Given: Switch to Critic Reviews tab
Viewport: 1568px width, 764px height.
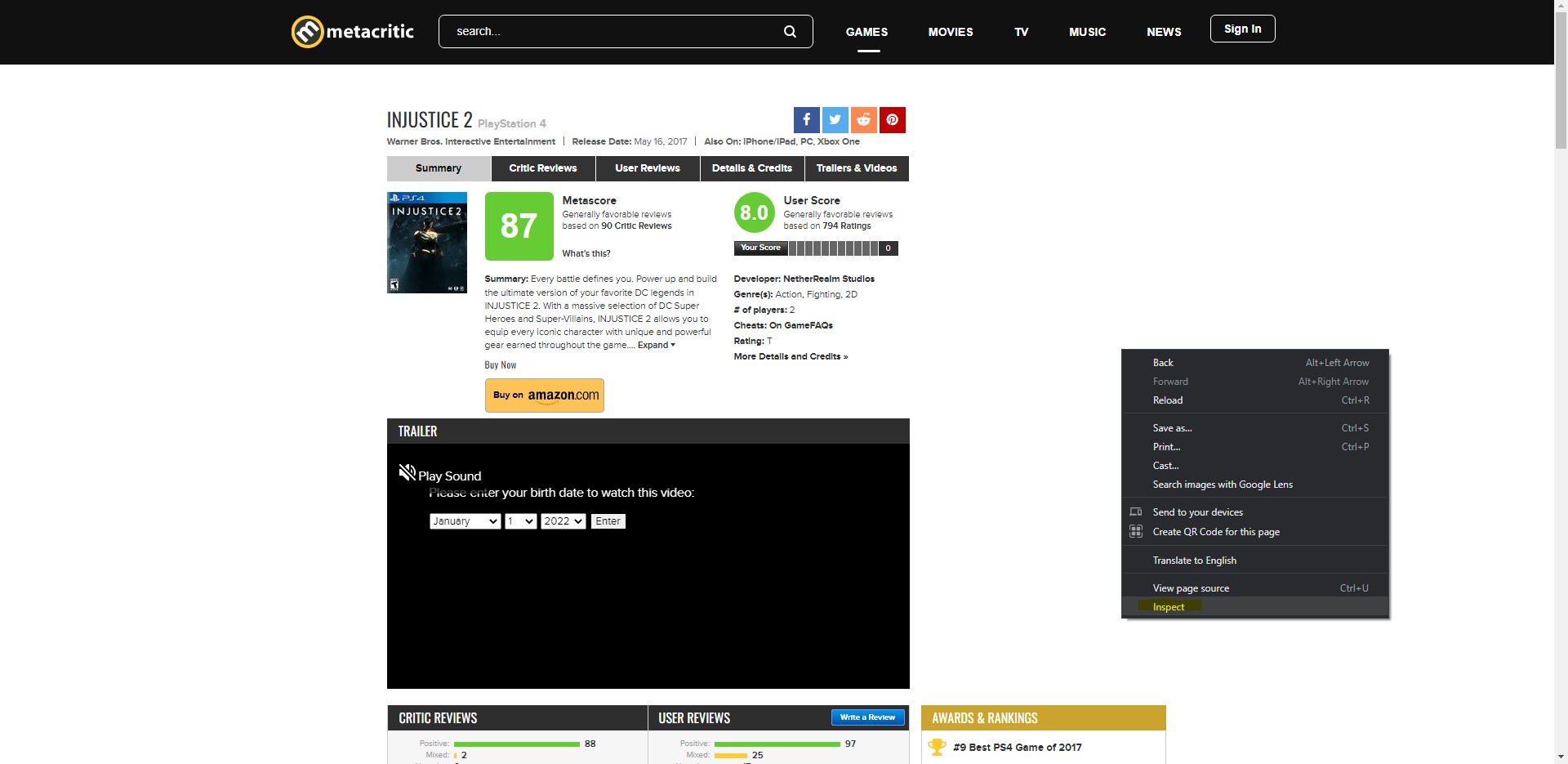Looking at the screenshot, I should [x=543, y=168].
